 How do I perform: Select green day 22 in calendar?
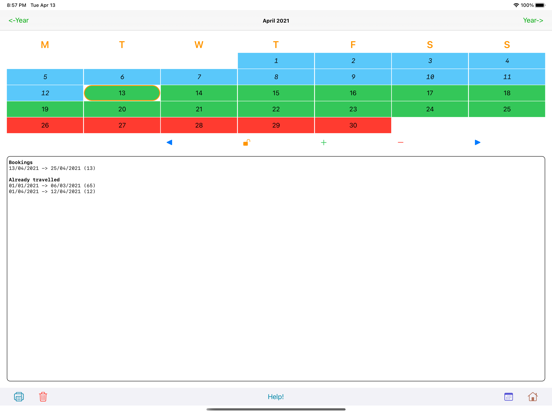coord(276,109)
